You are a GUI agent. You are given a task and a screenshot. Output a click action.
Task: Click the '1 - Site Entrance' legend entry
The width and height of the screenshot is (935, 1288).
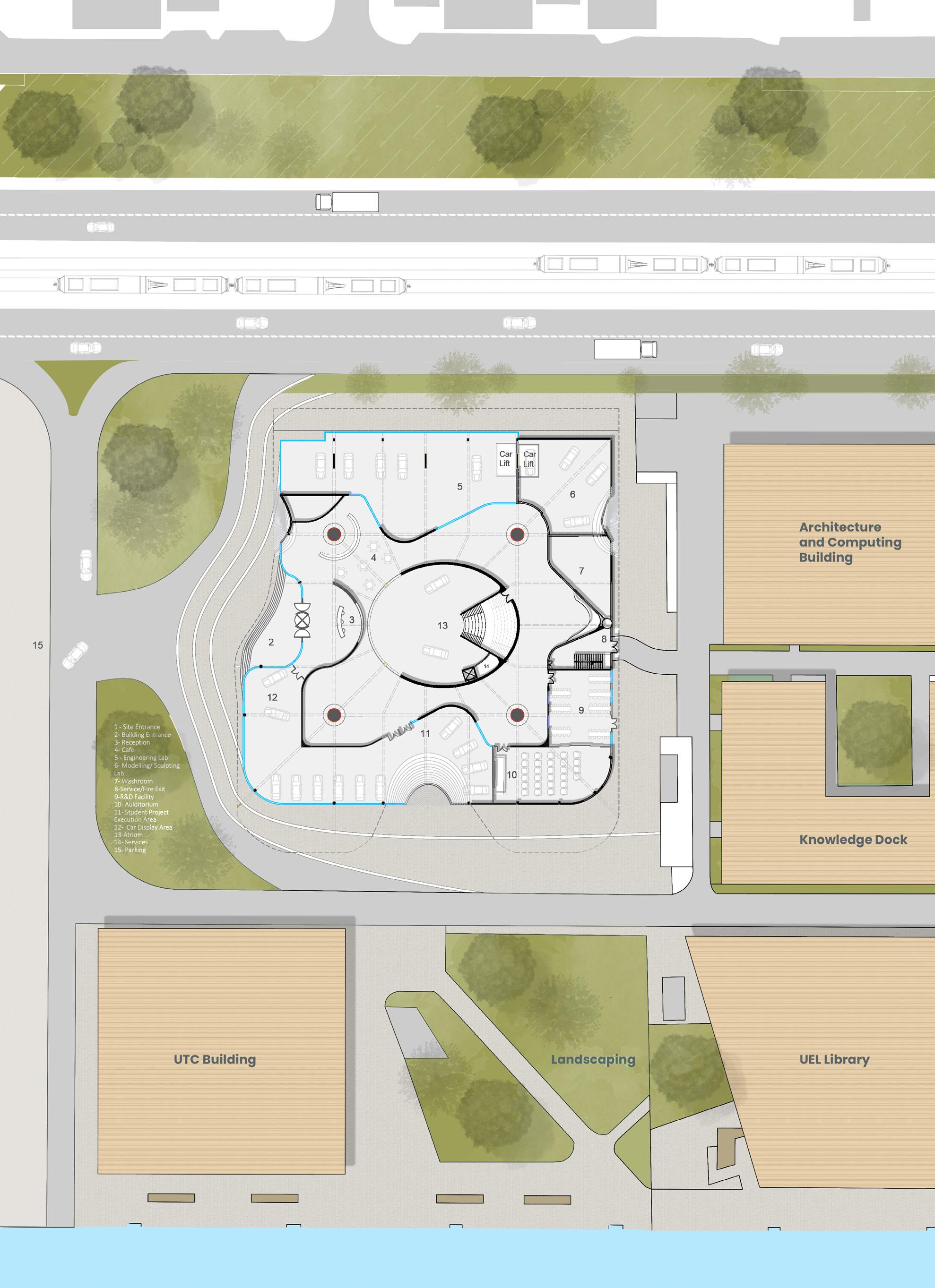click(x=137, y=727)
